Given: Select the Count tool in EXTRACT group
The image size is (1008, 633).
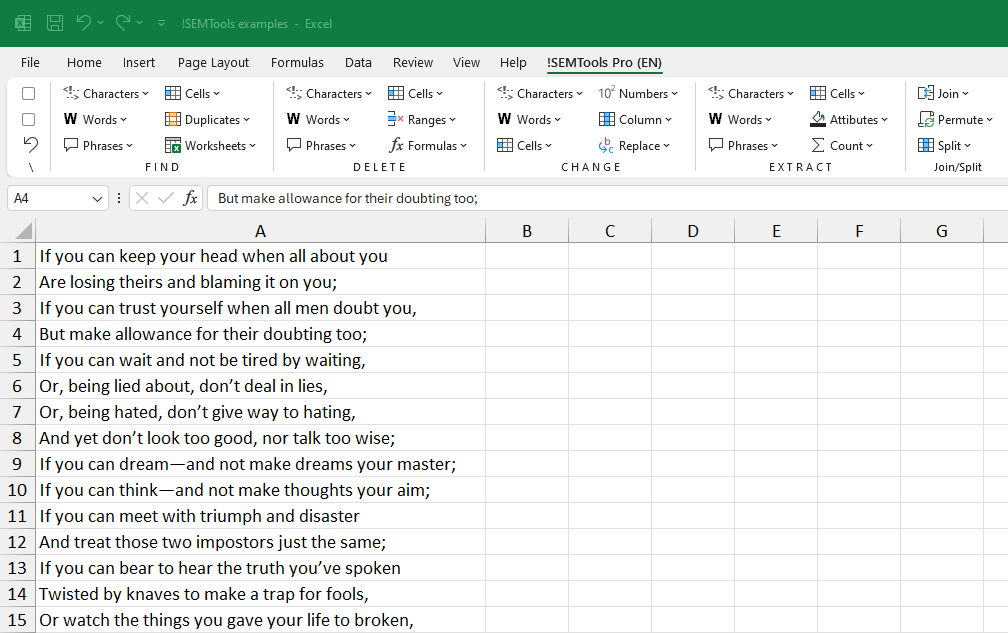Looking at the screenshot, I should (x=843, y=145).
